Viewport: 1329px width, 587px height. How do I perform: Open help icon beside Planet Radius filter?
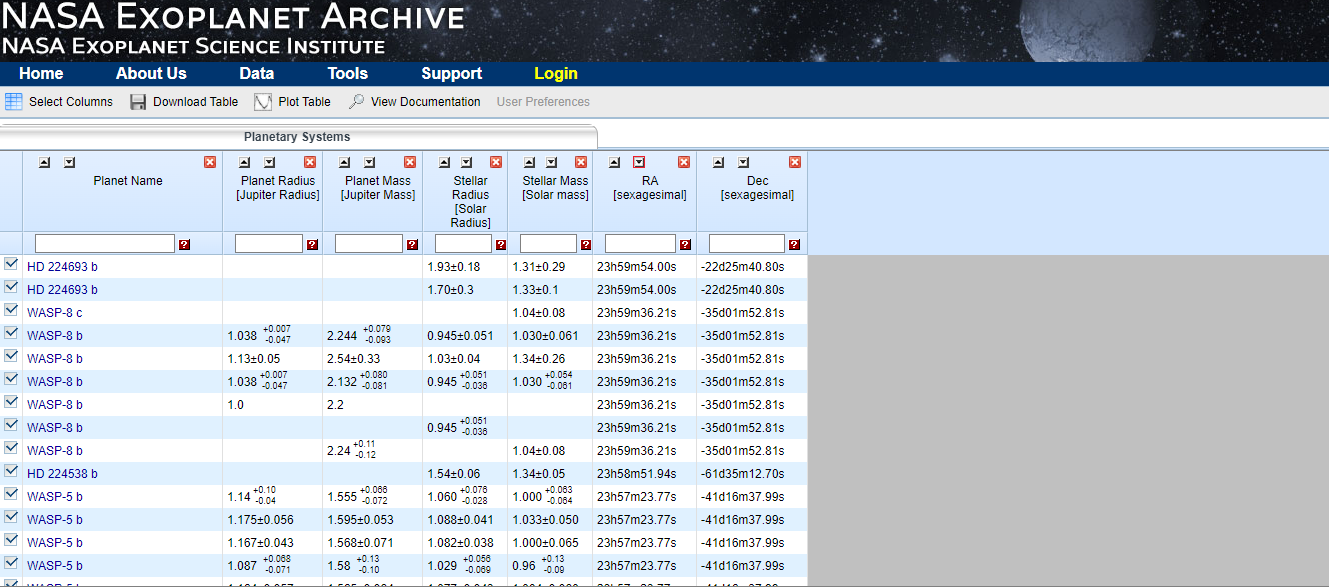(x=312, y=244)
